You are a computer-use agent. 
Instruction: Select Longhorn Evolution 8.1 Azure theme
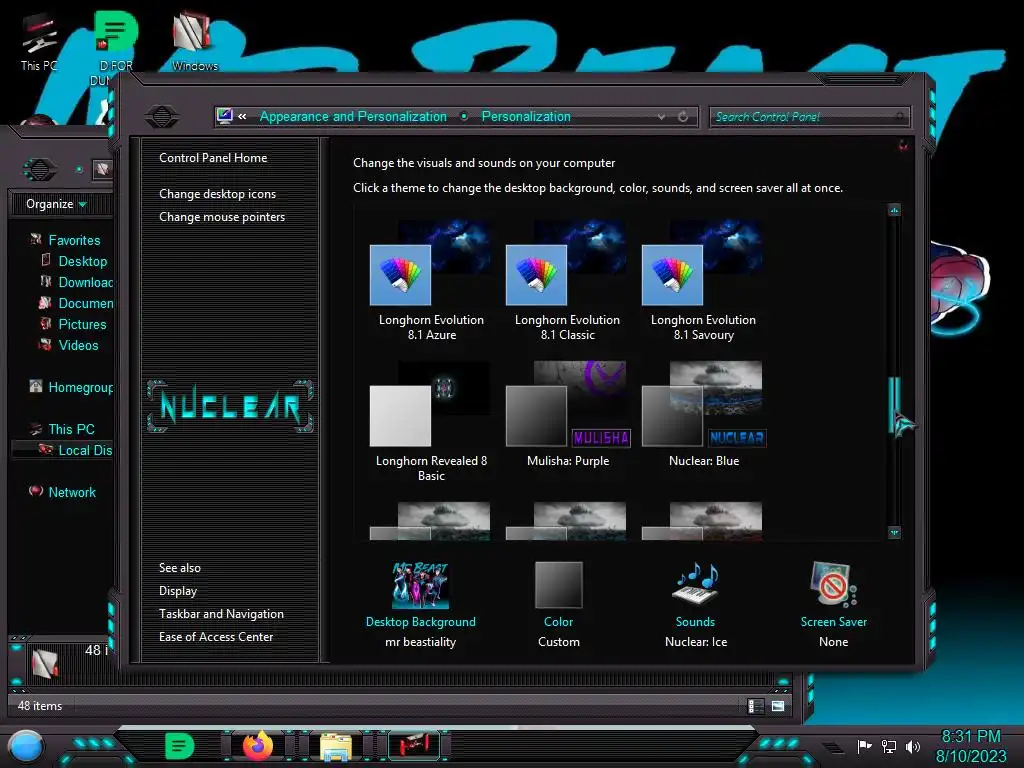[431, 281]
